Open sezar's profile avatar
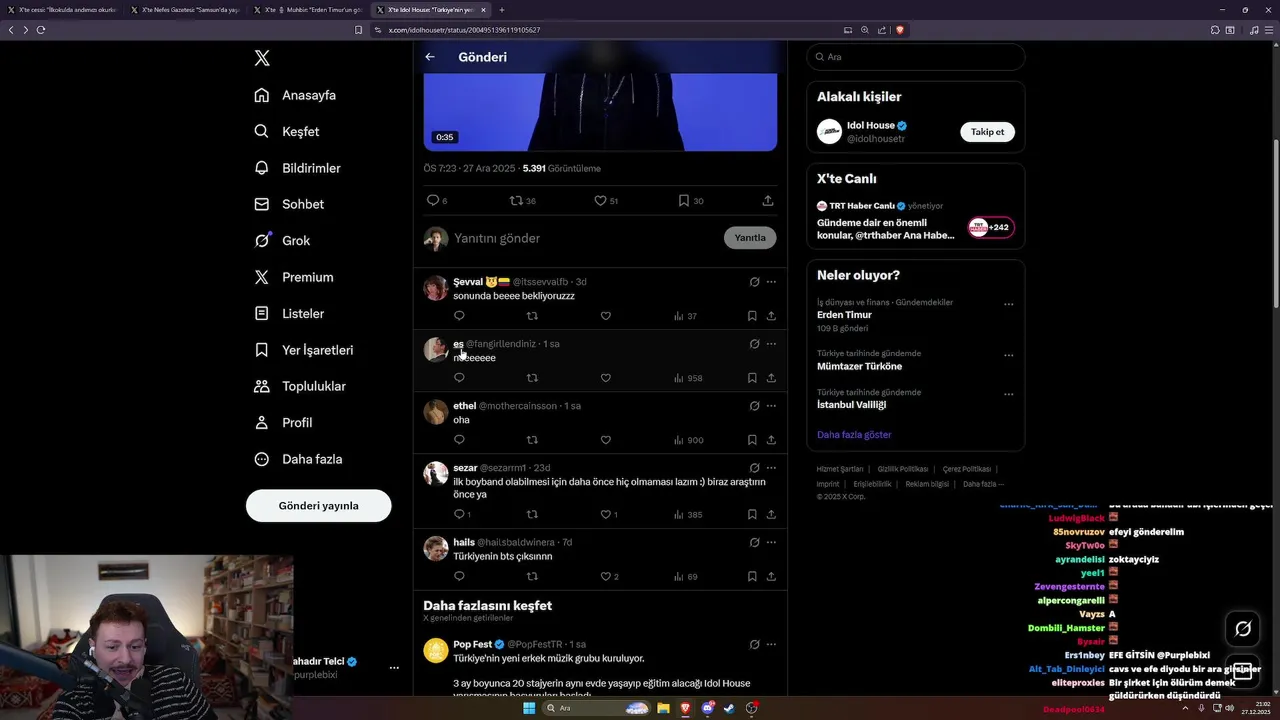Screen dimensions: 1280x720 436,473
